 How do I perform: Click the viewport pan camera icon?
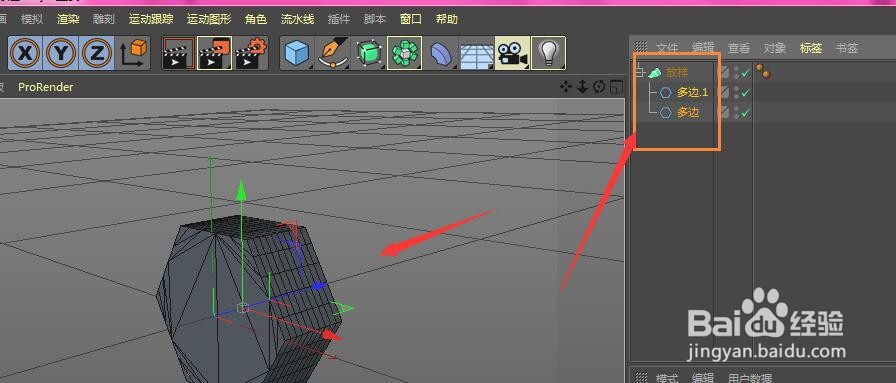tap(566, 87)
